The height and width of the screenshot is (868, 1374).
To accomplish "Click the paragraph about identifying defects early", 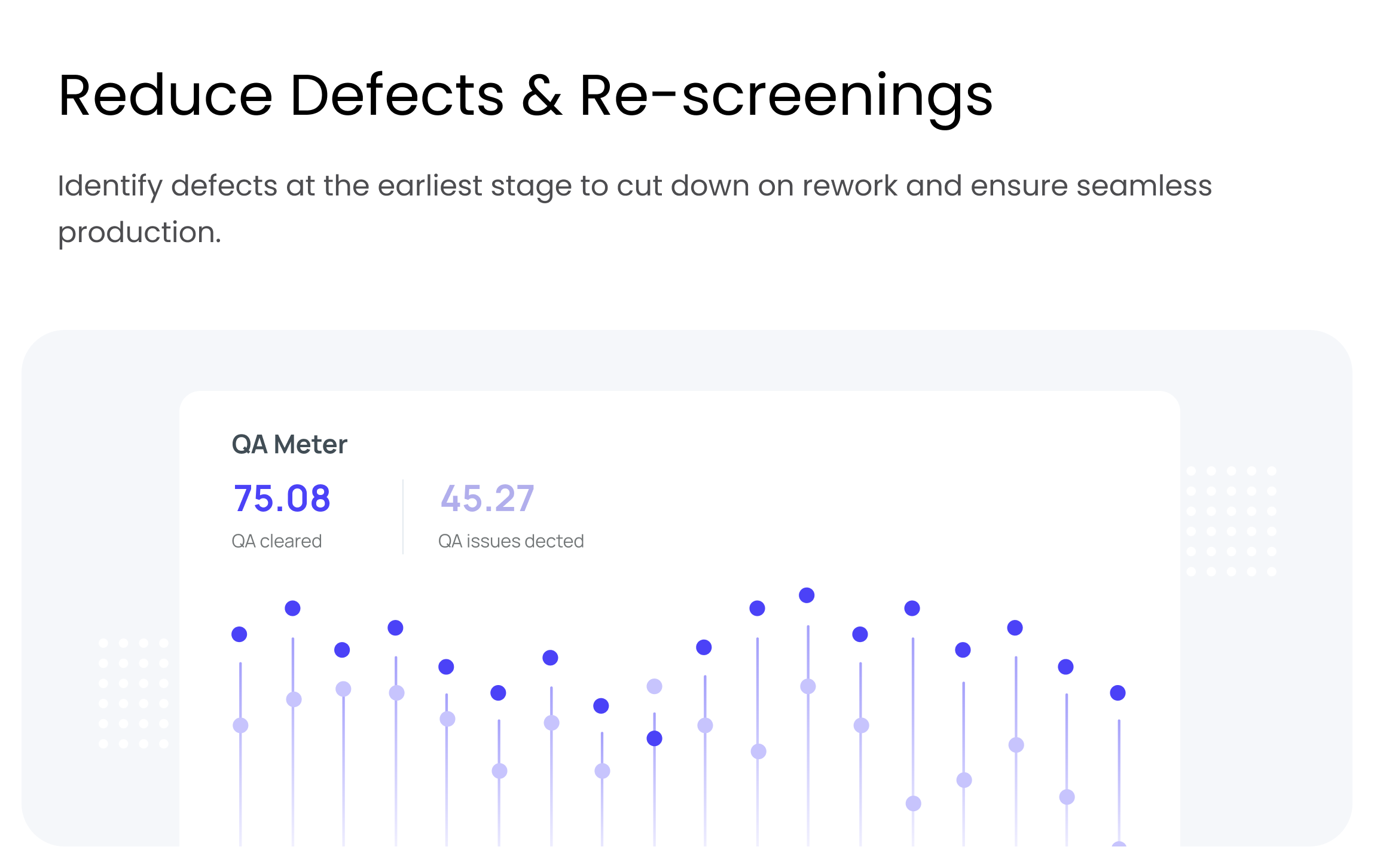I will [634, 208].
